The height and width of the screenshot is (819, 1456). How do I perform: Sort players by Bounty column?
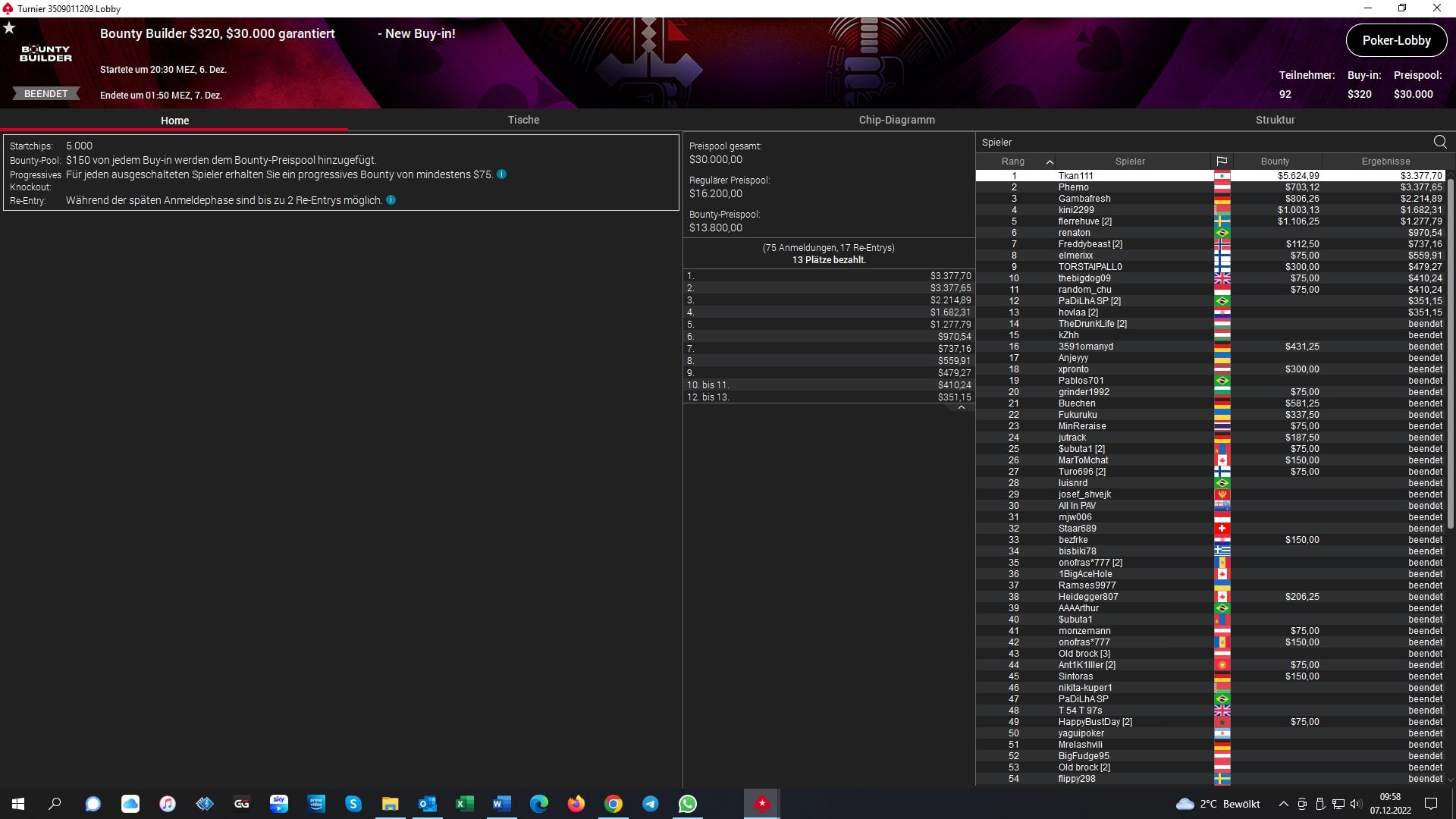tap(1275, 161)
